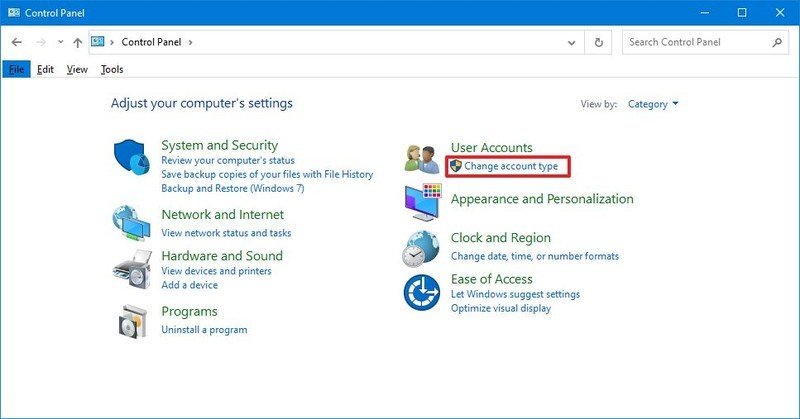
Task: Click Add a device link
Action: click(x=190, y=285)
